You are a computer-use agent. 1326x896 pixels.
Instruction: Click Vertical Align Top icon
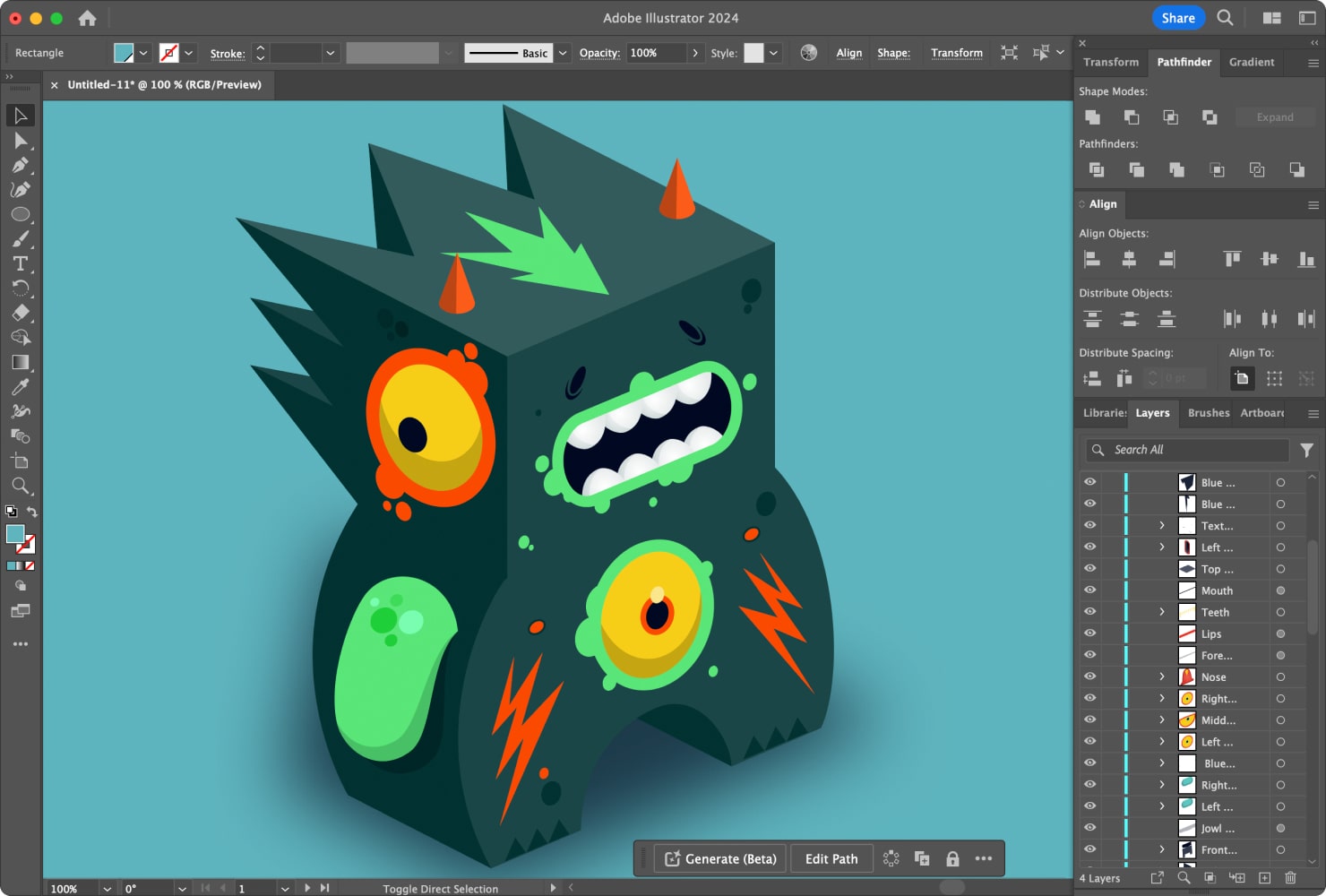click(x=1233, y=259)
